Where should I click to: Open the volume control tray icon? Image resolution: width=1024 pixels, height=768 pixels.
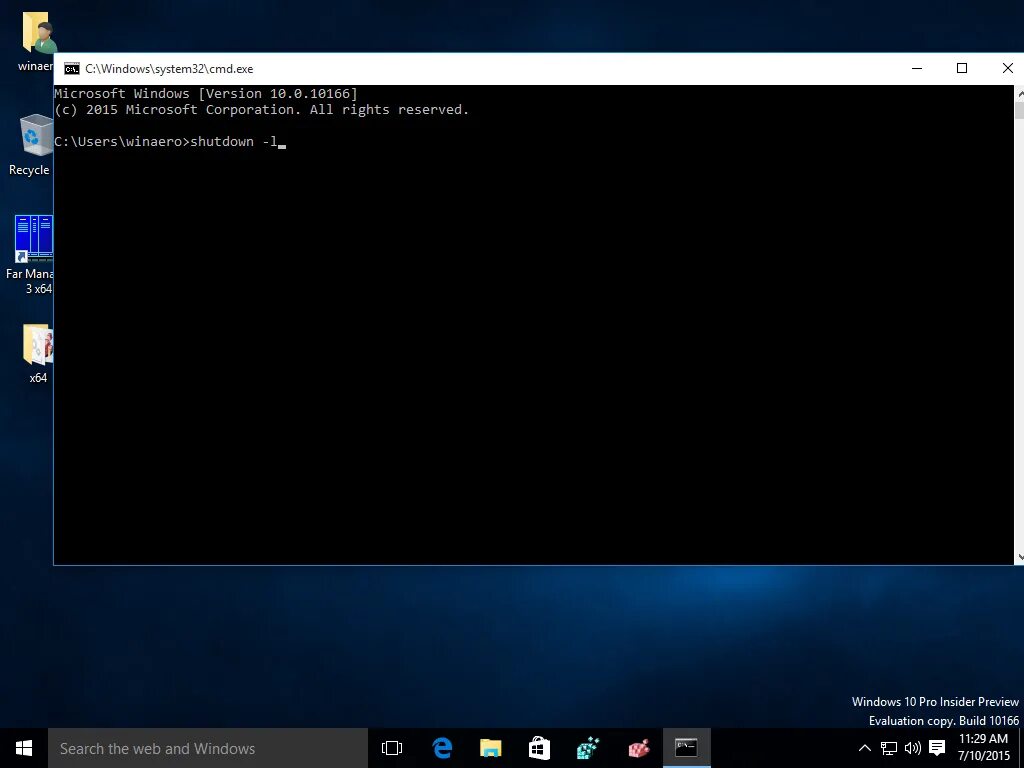point(913,748)
